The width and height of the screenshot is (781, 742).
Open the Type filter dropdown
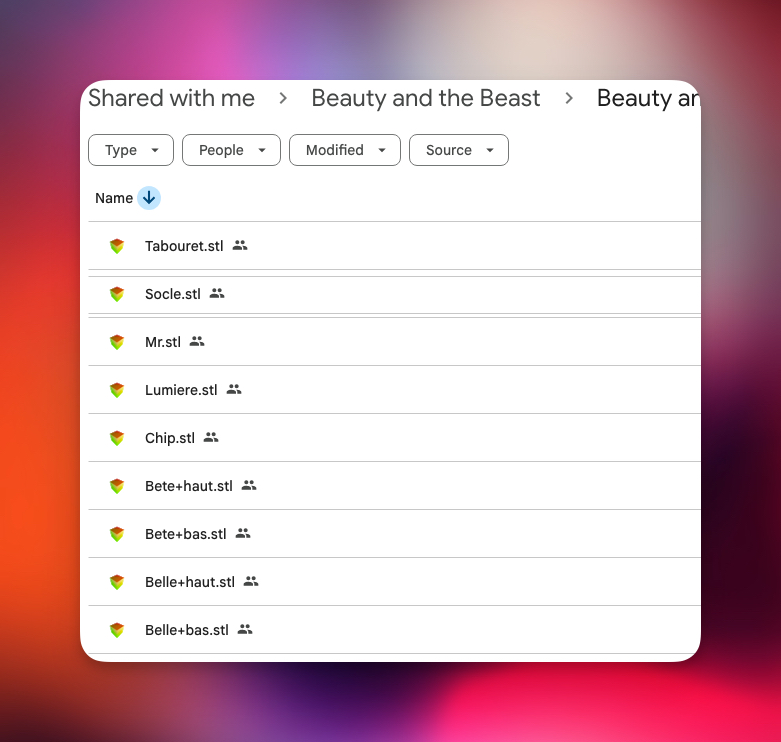131,150
